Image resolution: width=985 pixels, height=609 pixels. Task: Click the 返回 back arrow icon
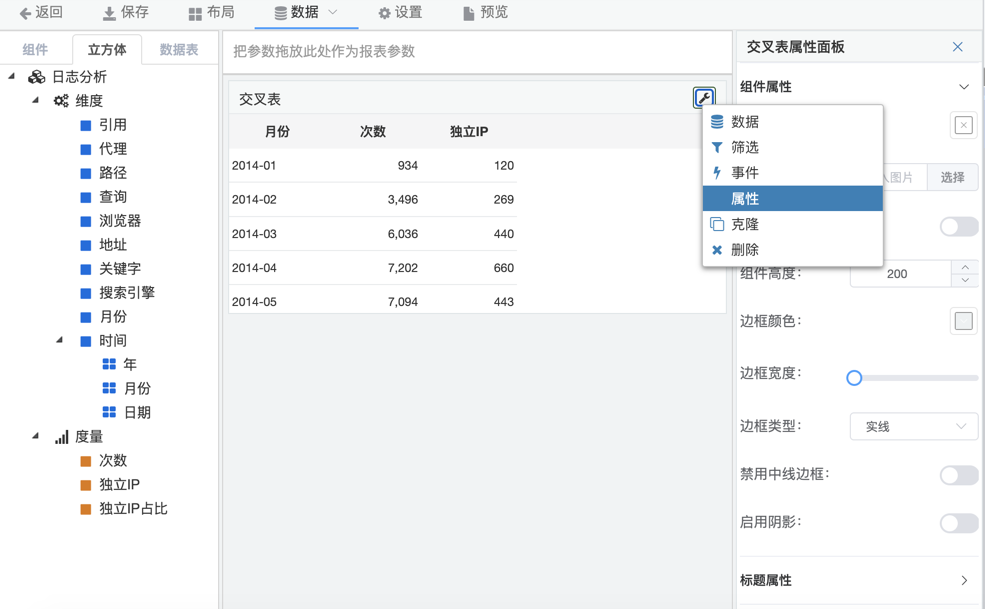[25, 13]
